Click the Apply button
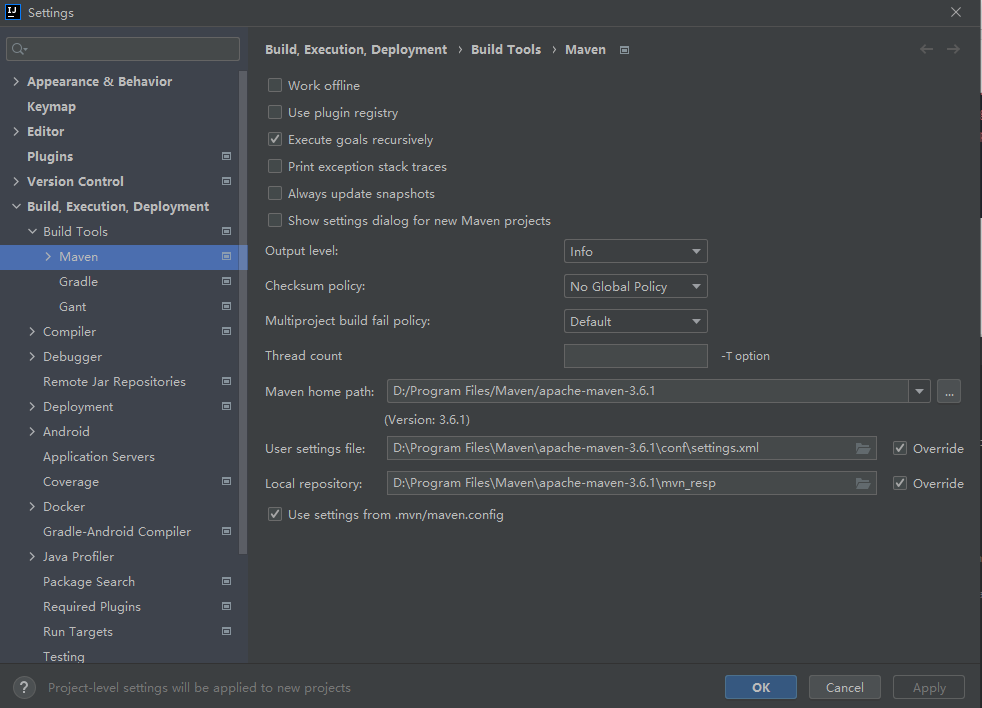 (x=929, y=687)
